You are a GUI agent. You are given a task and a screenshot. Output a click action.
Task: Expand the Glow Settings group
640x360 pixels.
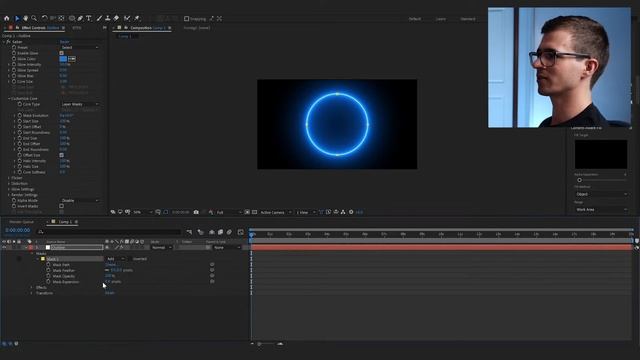(9, 189)
